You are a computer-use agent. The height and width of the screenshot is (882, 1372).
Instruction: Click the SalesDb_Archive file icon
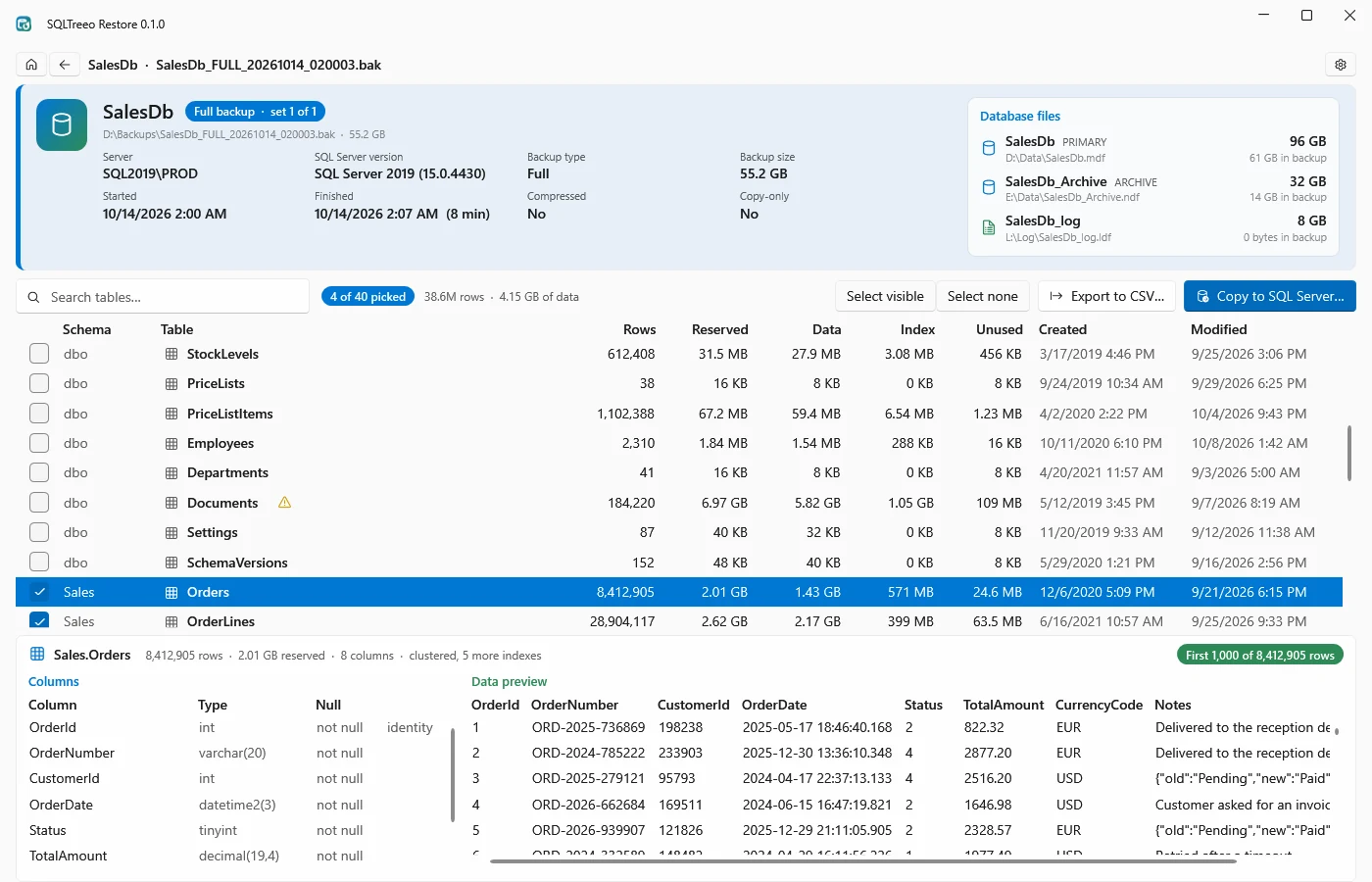coord(989,187)
